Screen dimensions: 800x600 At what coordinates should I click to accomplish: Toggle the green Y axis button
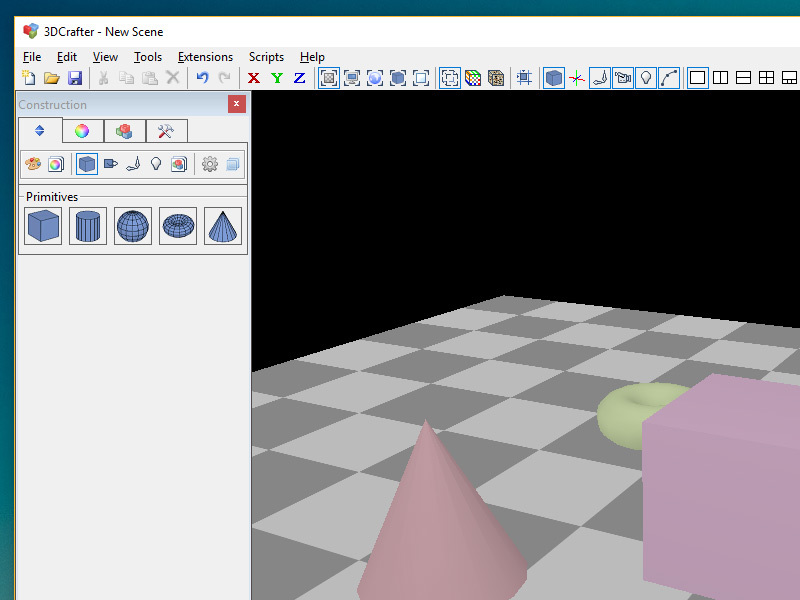277,78
